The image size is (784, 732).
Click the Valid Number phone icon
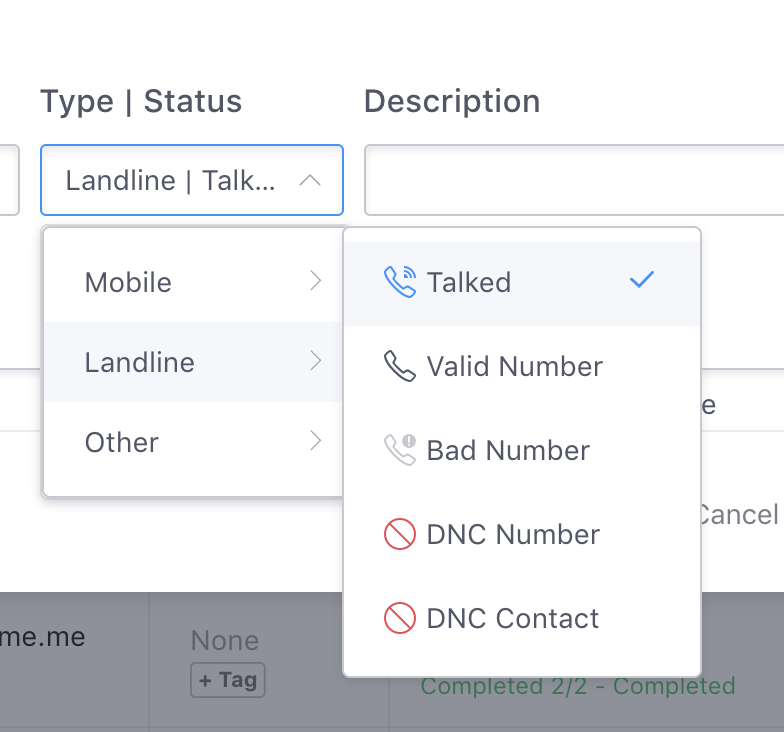point(400,366)
